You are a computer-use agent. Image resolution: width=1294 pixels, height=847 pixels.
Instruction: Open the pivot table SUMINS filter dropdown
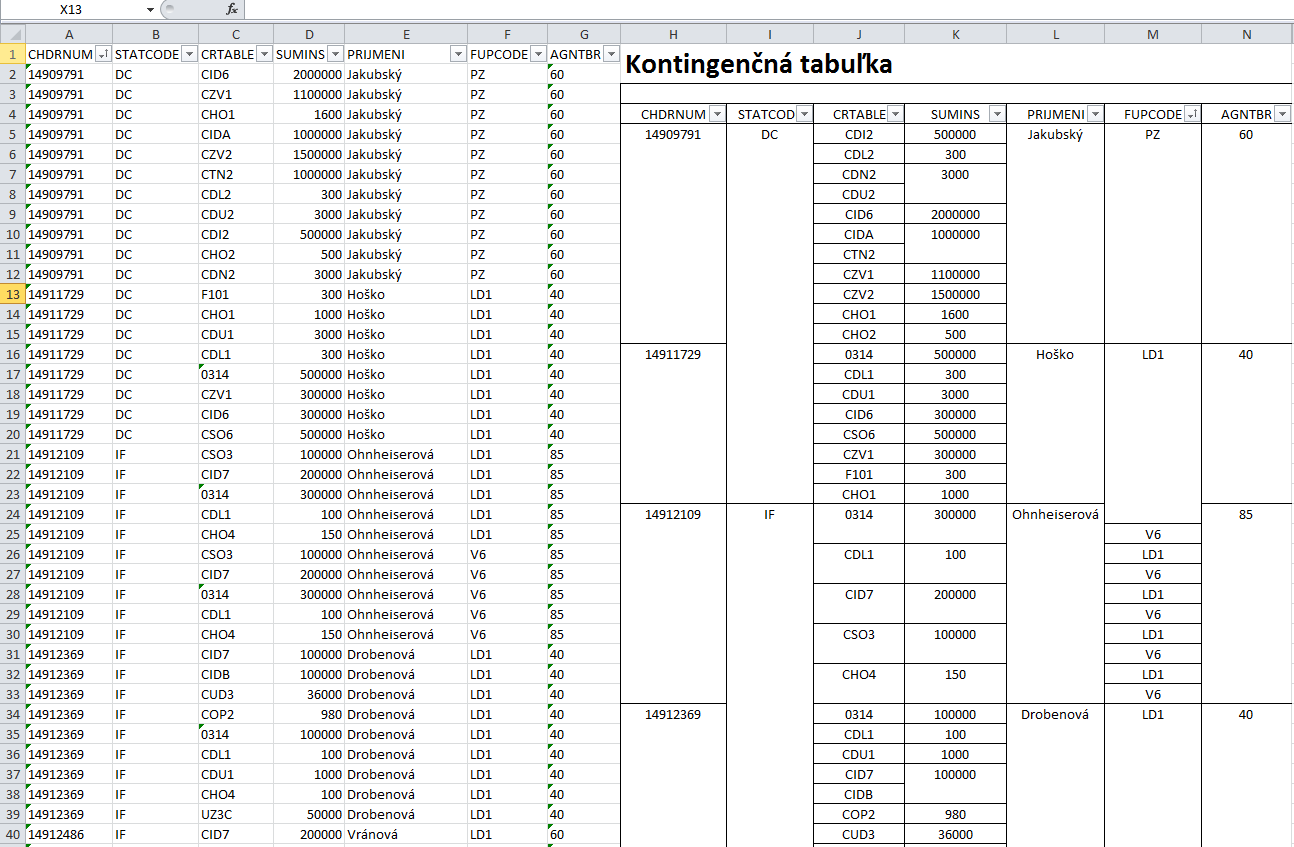996,114
